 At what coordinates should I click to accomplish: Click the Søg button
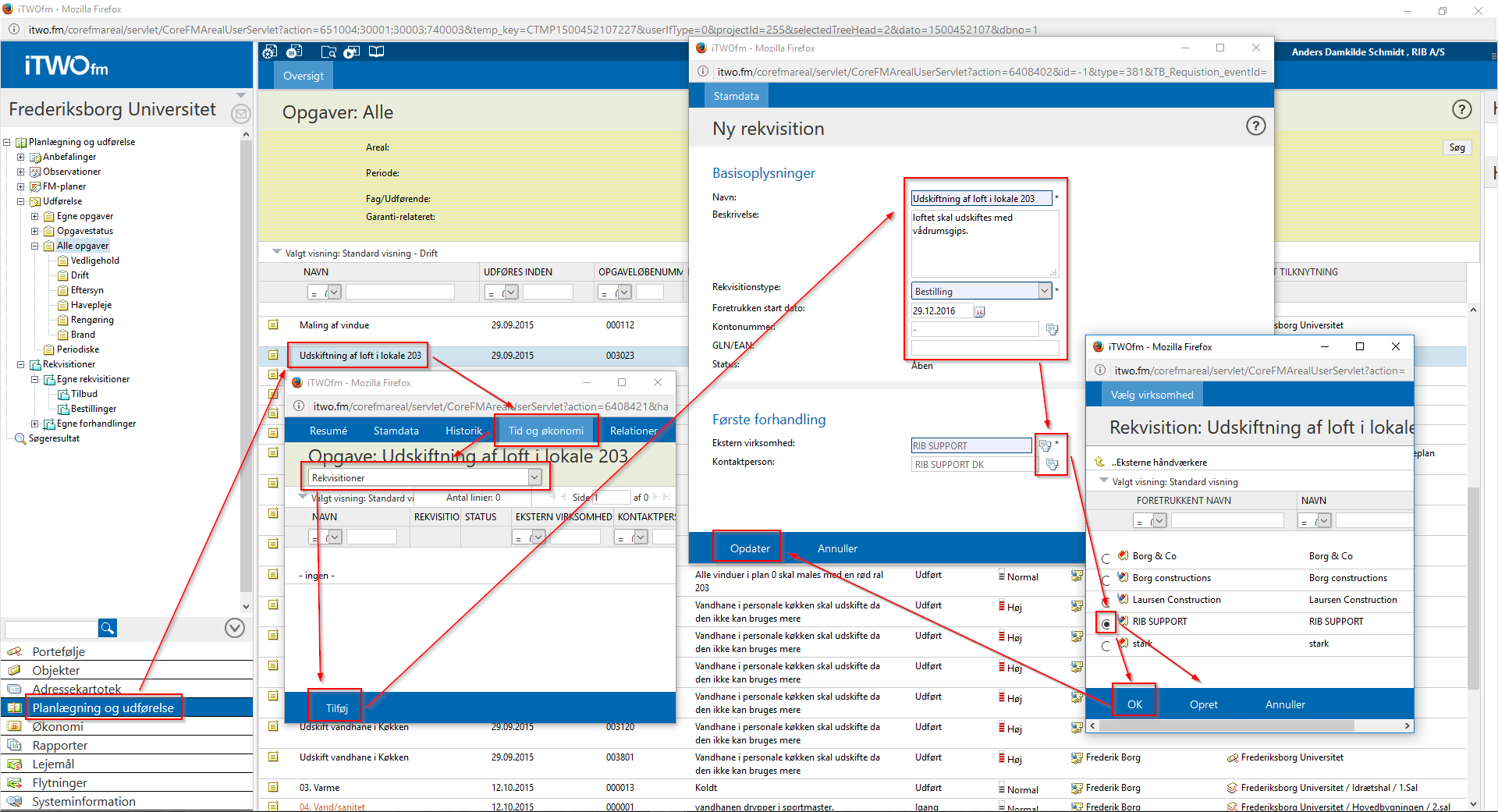1457,147
